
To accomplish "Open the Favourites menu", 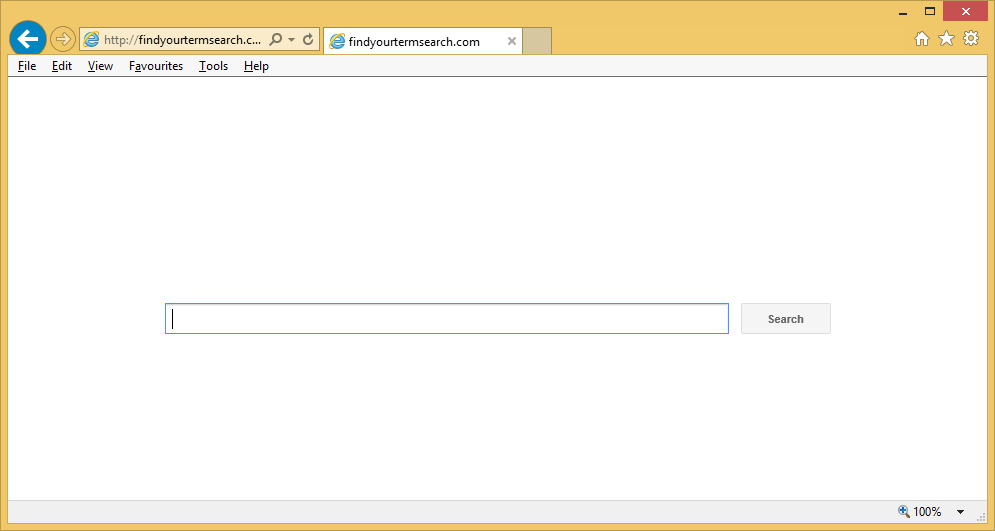I will point(156,66).
